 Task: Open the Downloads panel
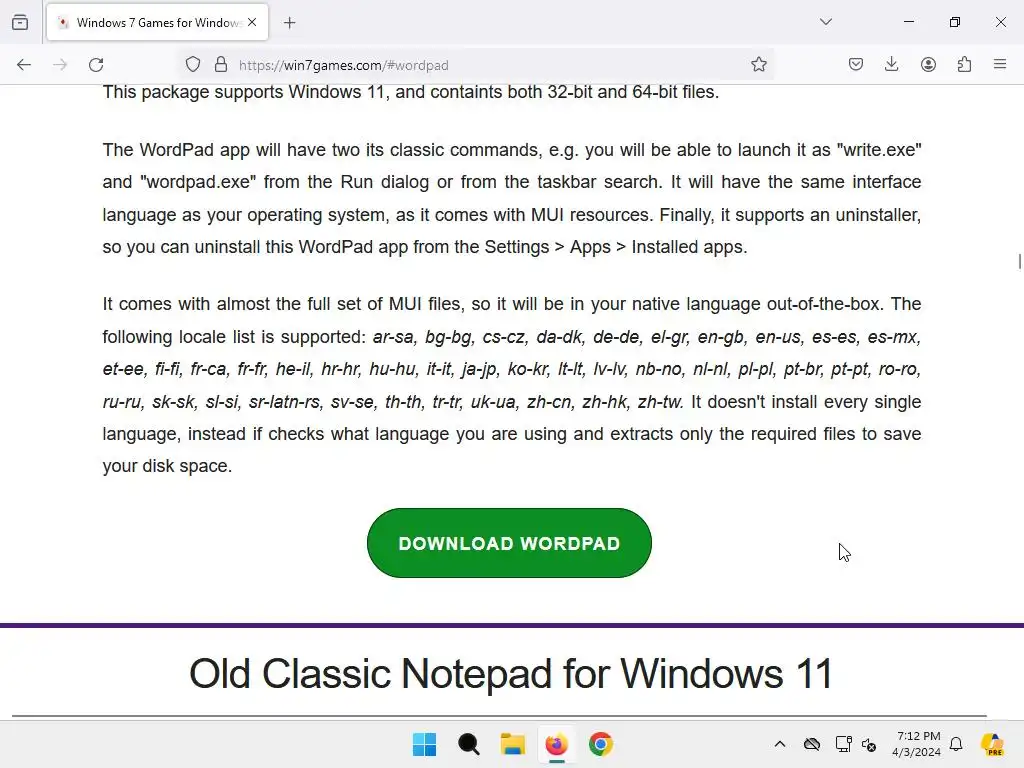pyautogui.click(x=891, y=64)
